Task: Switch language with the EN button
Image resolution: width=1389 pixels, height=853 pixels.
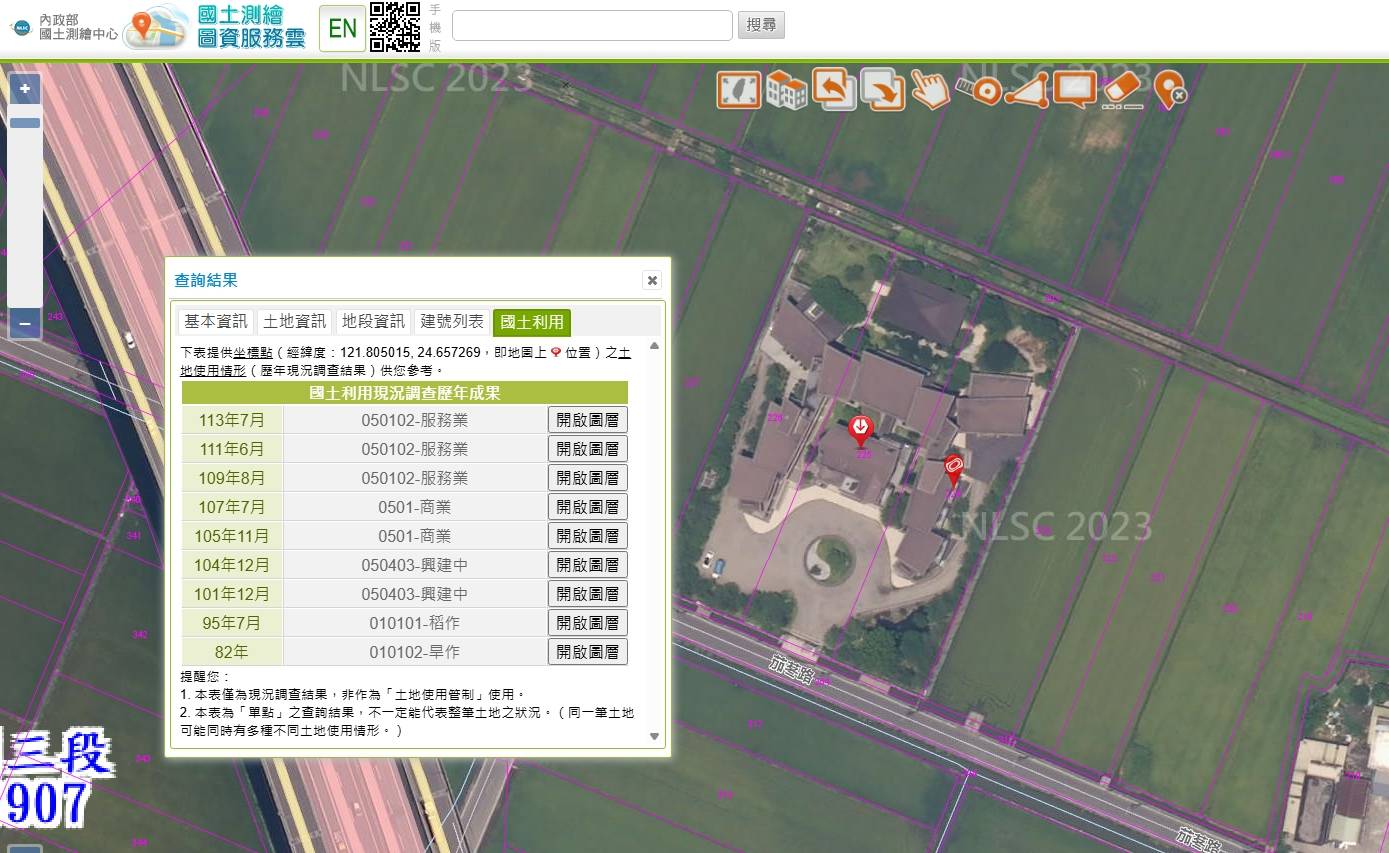Action: (x=342, y=28)
